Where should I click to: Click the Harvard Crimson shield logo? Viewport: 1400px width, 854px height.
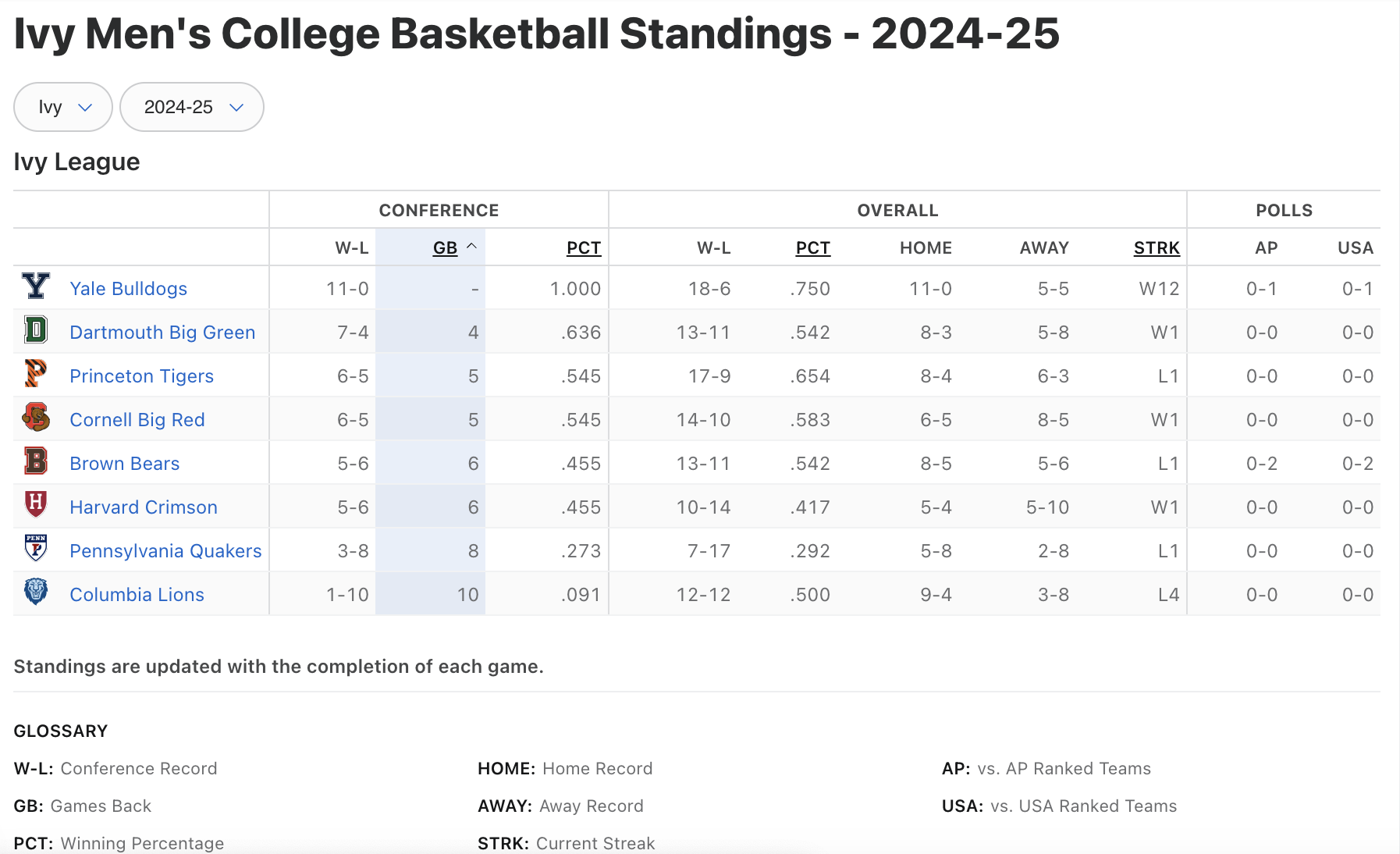click(36, 504)
